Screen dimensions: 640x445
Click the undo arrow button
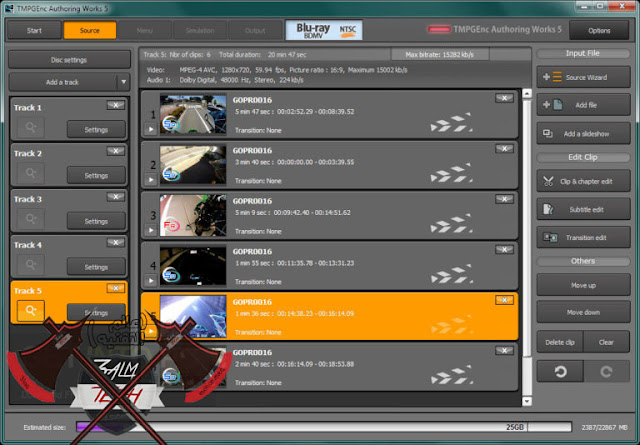click(560, 371)
